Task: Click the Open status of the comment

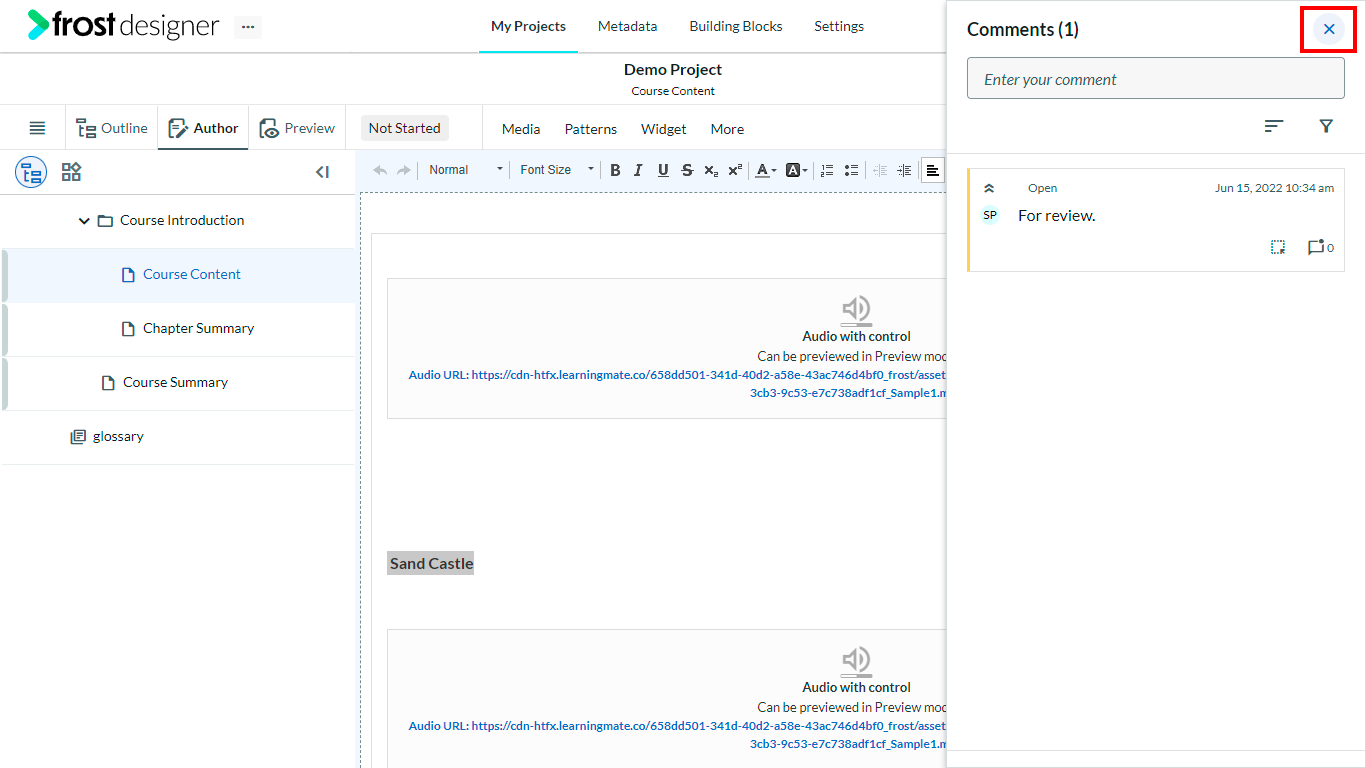Action: [1042, 188]
